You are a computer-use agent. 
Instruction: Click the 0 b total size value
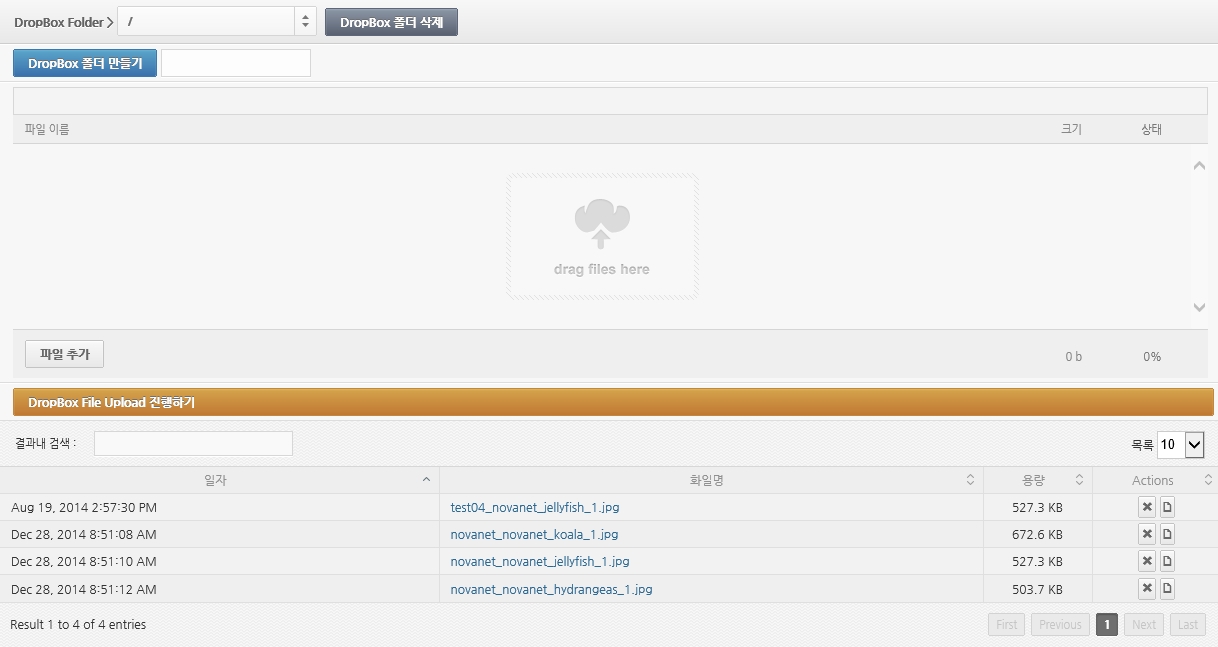point(1073,357)
